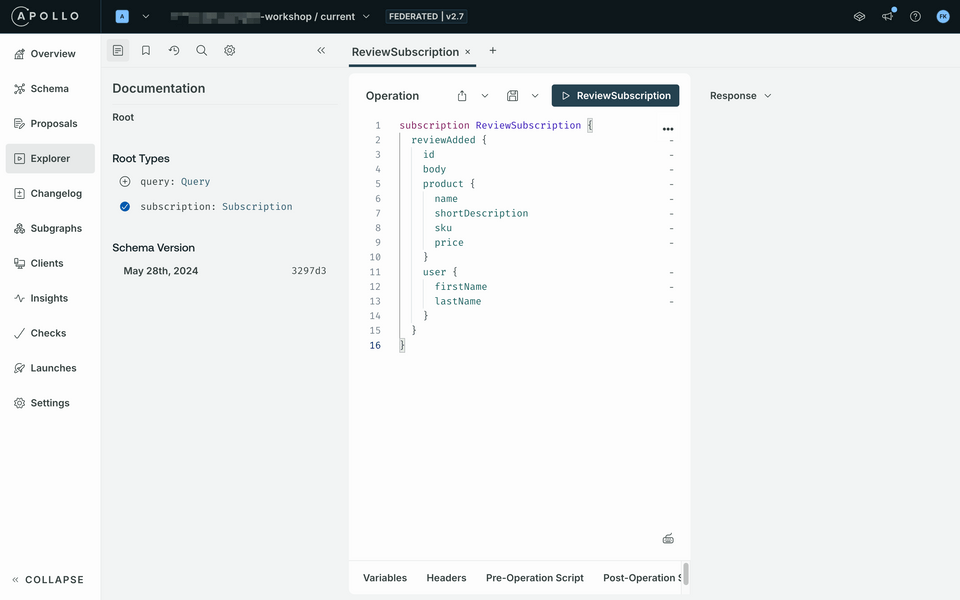Click the price field in the editor
960x600 pixels.
click(x=449, y=242)
